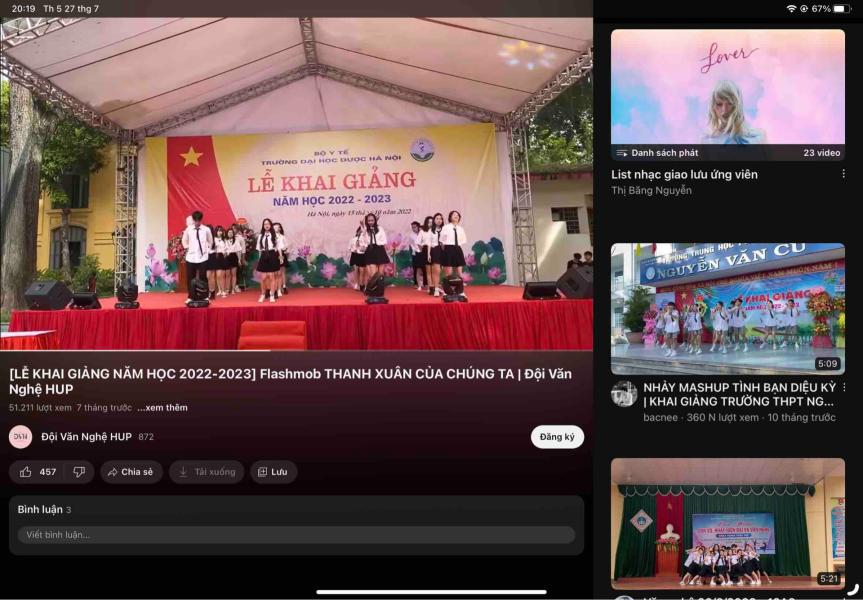Open Đội Văn Nghệ HUP channel avatar
The image size is (863, 600).
(20, 437)
